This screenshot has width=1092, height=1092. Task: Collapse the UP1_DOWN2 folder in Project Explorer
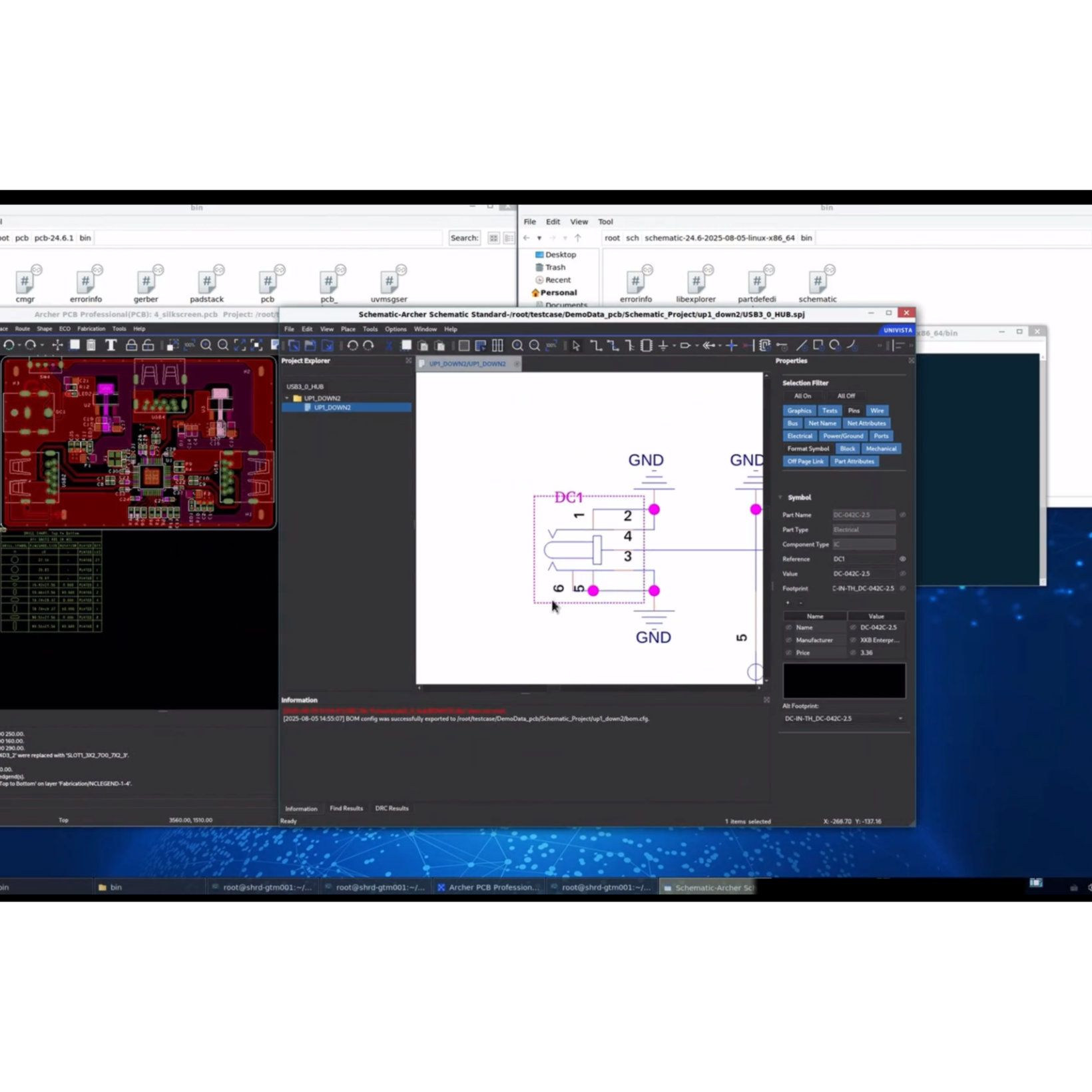288,398
